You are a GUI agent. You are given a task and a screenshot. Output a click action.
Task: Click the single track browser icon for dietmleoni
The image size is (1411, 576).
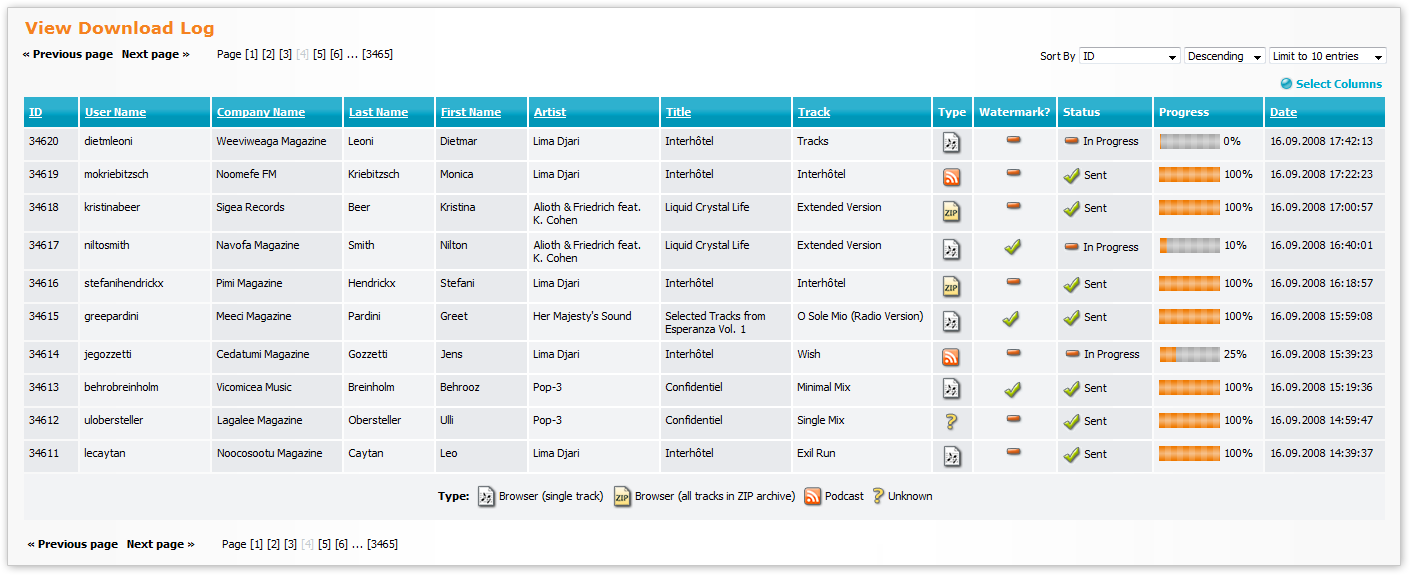click(952, 142)
